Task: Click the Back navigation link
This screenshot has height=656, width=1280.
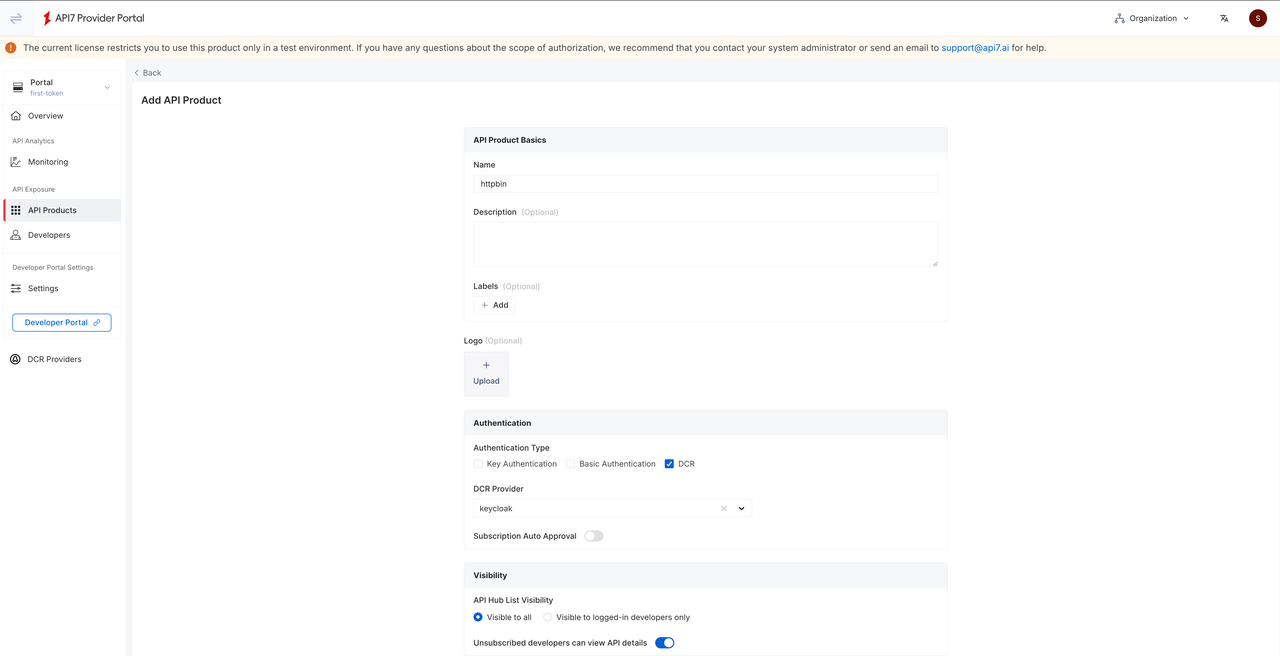Action: tap(146, 72)
